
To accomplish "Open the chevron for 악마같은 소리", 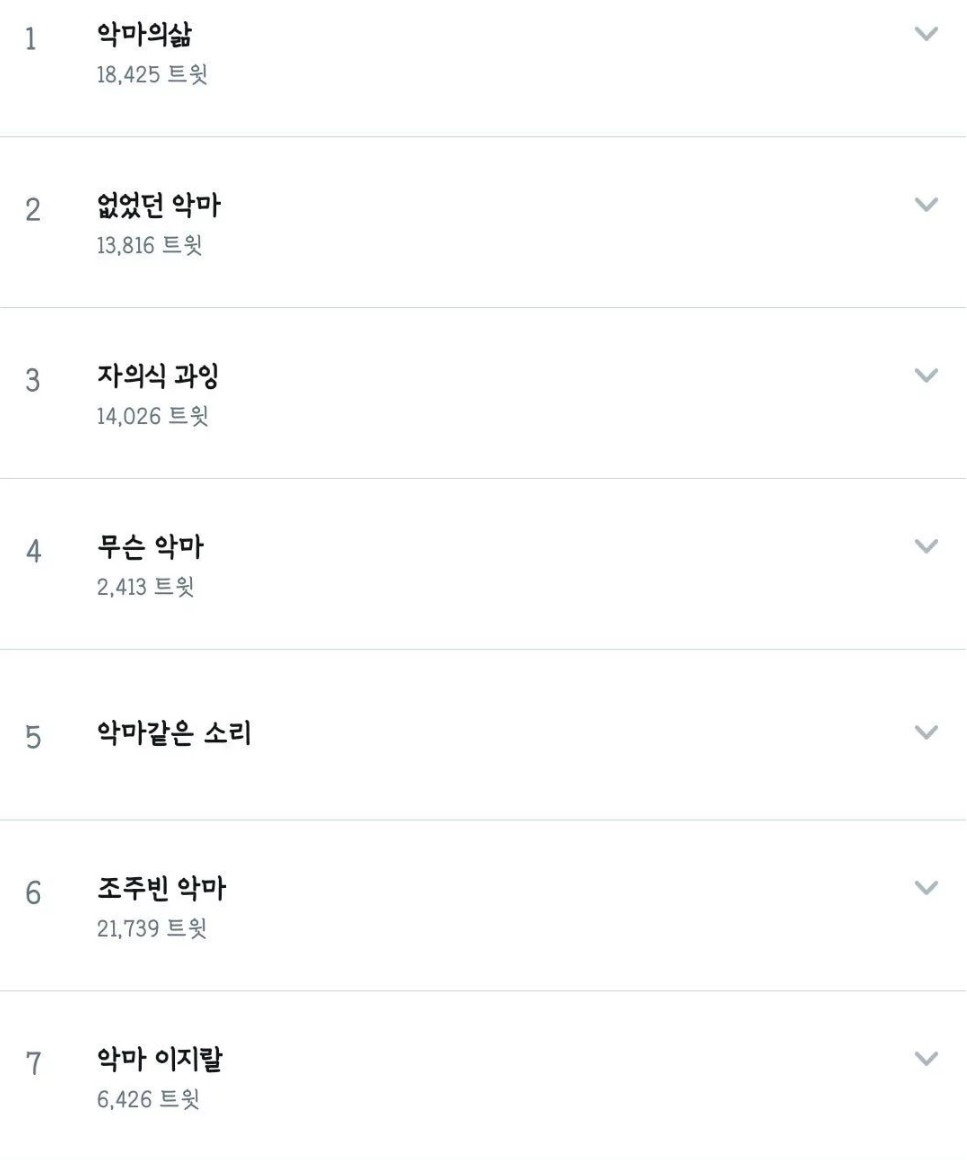I will [927, 732].
